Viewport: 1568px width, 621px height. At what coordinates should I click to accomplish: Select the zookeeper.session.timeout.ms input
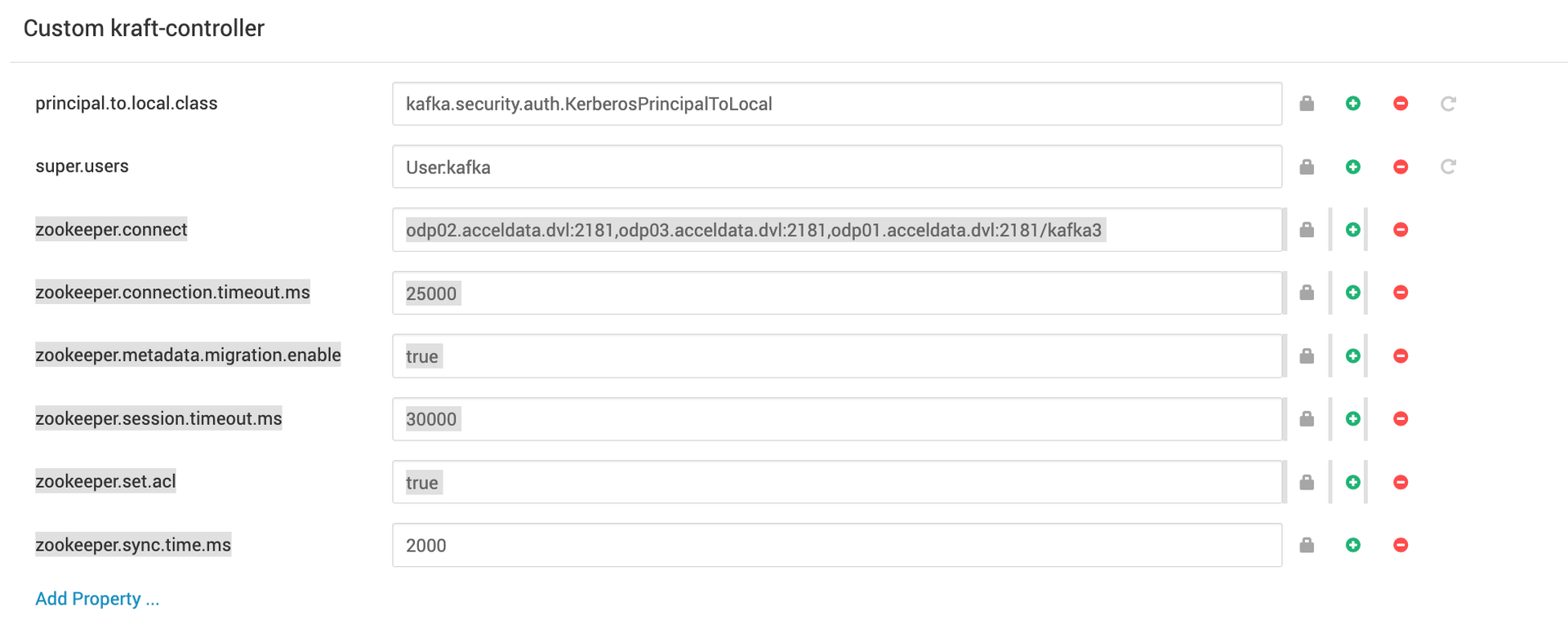(x=837, y=419)
